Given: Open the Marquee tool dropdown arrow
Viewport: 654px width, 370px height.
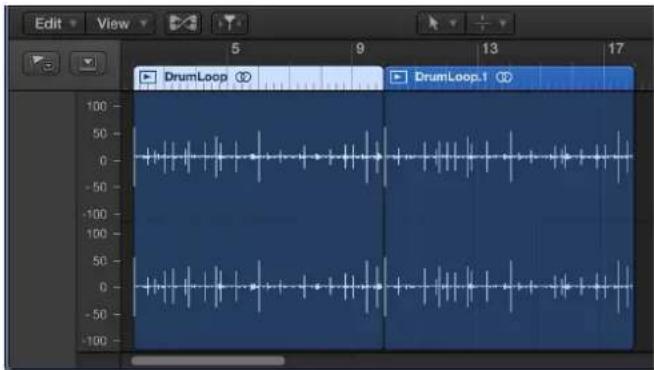Looking at the screenshot, I should coord(503,23).
